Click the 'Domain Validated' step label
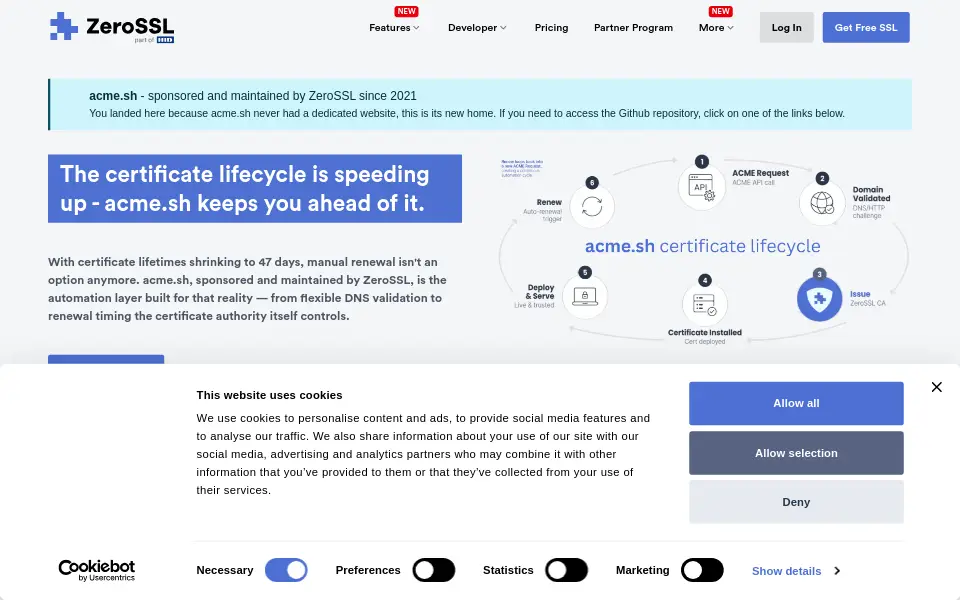Screen dimensions: 960x600 871,194
